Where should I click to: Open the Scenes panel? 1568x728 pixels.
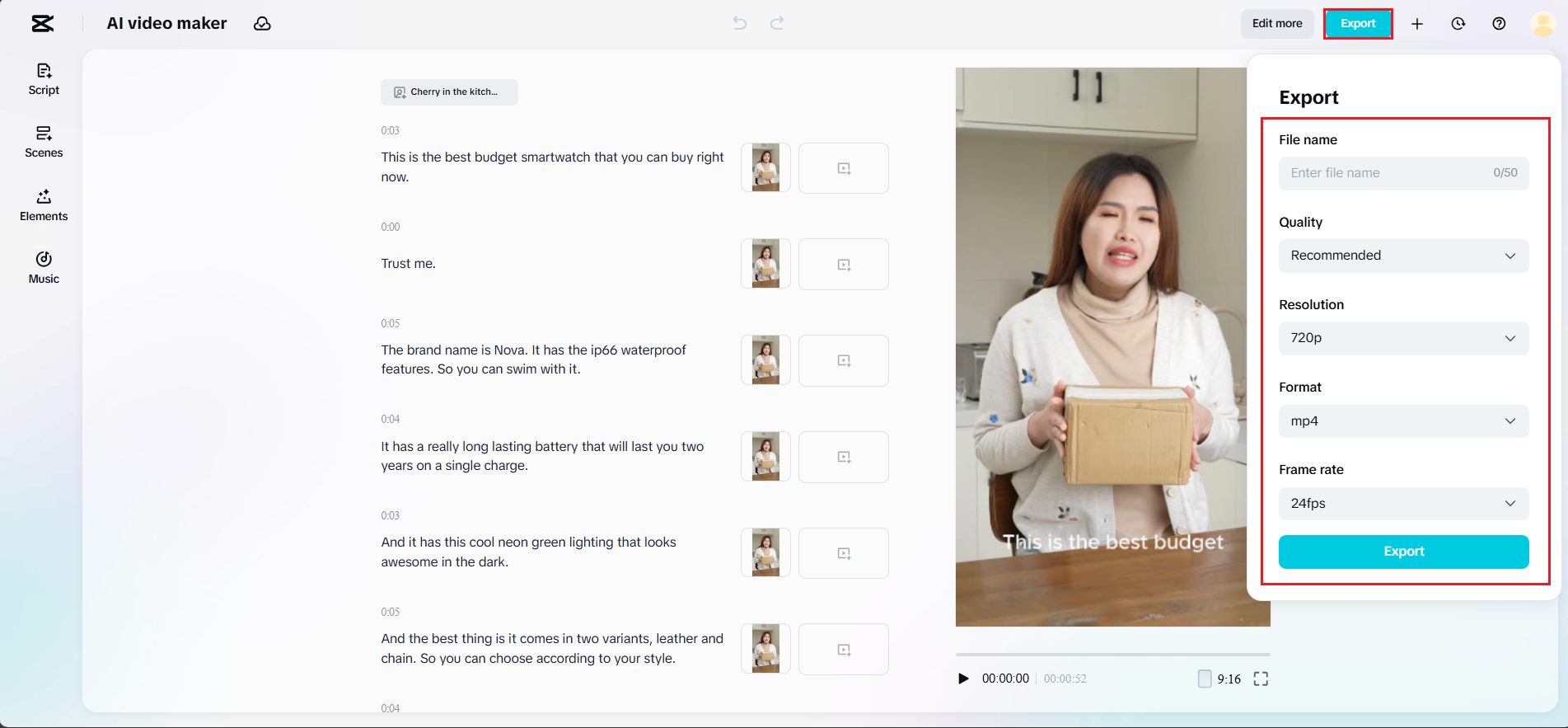tap(44, 142)
